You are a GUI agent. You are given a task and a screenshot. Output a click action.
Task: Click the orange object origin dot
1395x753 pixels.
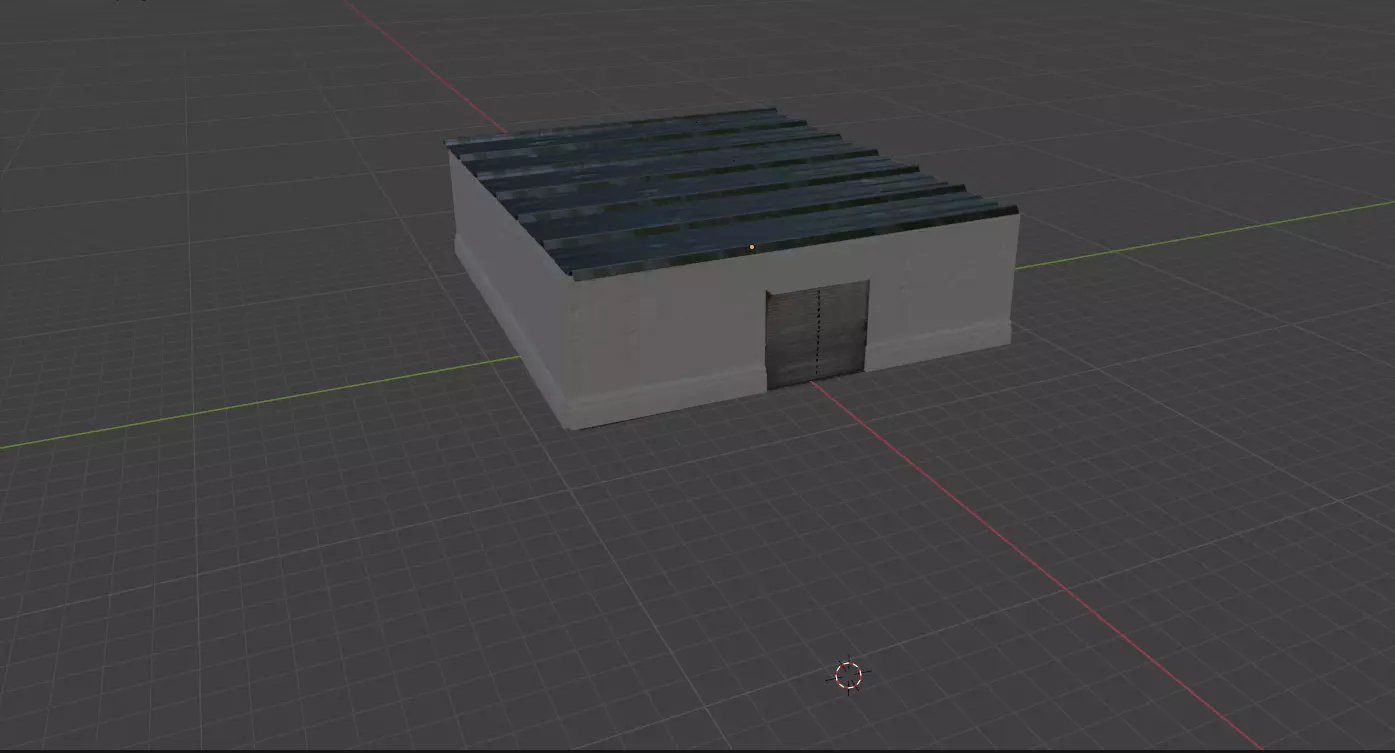751,247
